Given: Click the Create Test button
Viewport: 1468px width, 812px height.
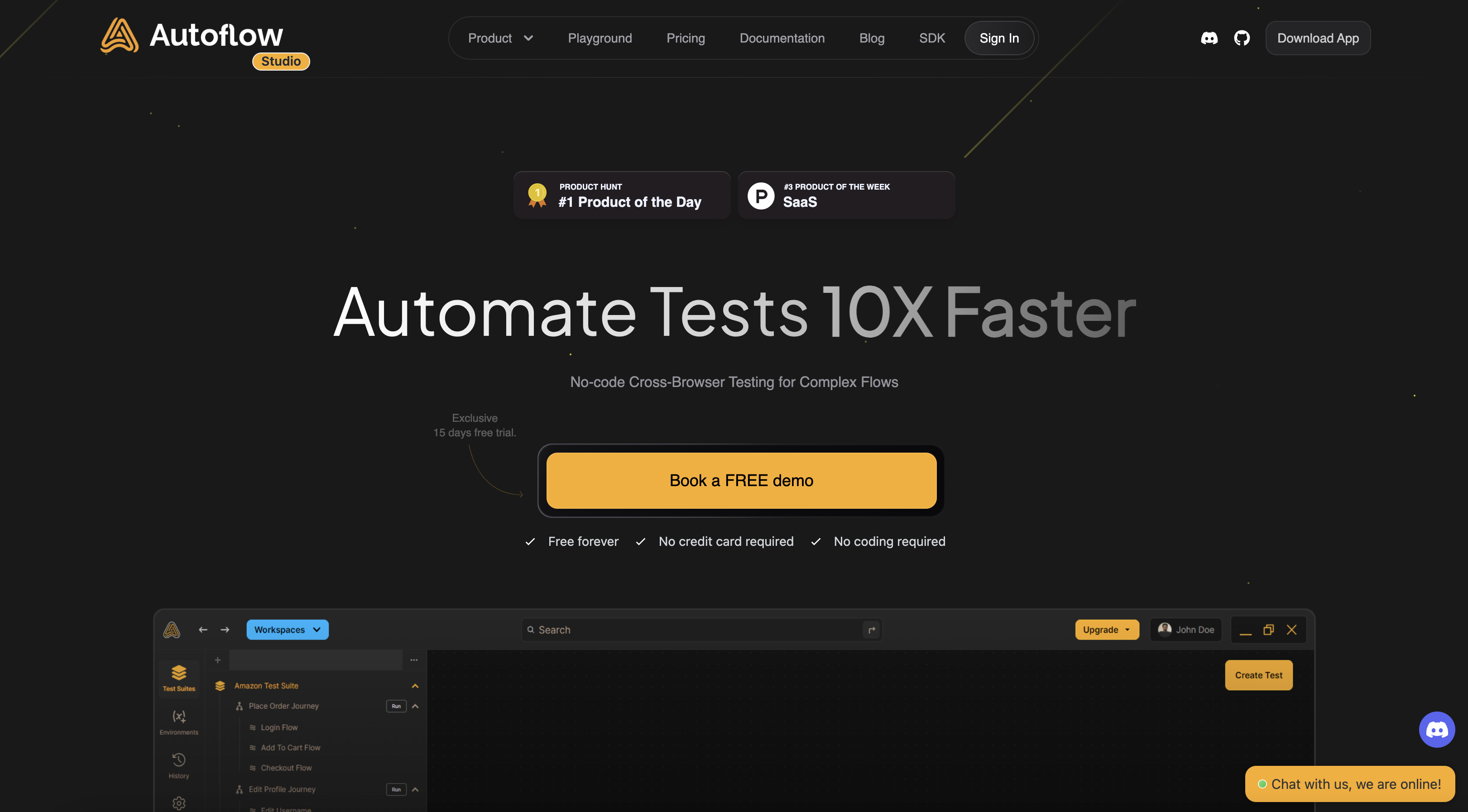Looking at the screenshot, I should [x=1258, y=675].
